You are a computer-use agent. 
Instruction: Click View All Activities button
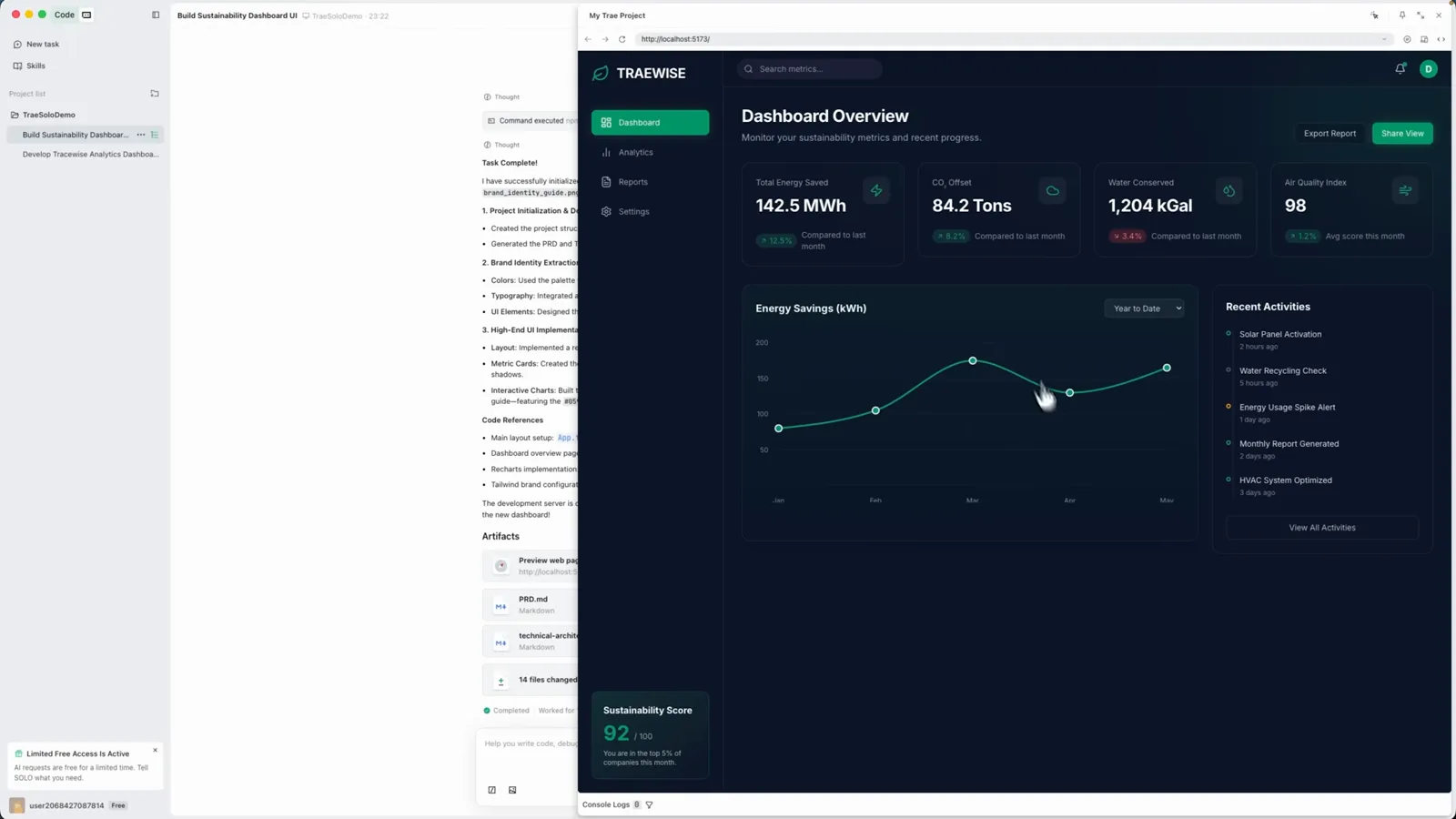tap(1322, 528)
